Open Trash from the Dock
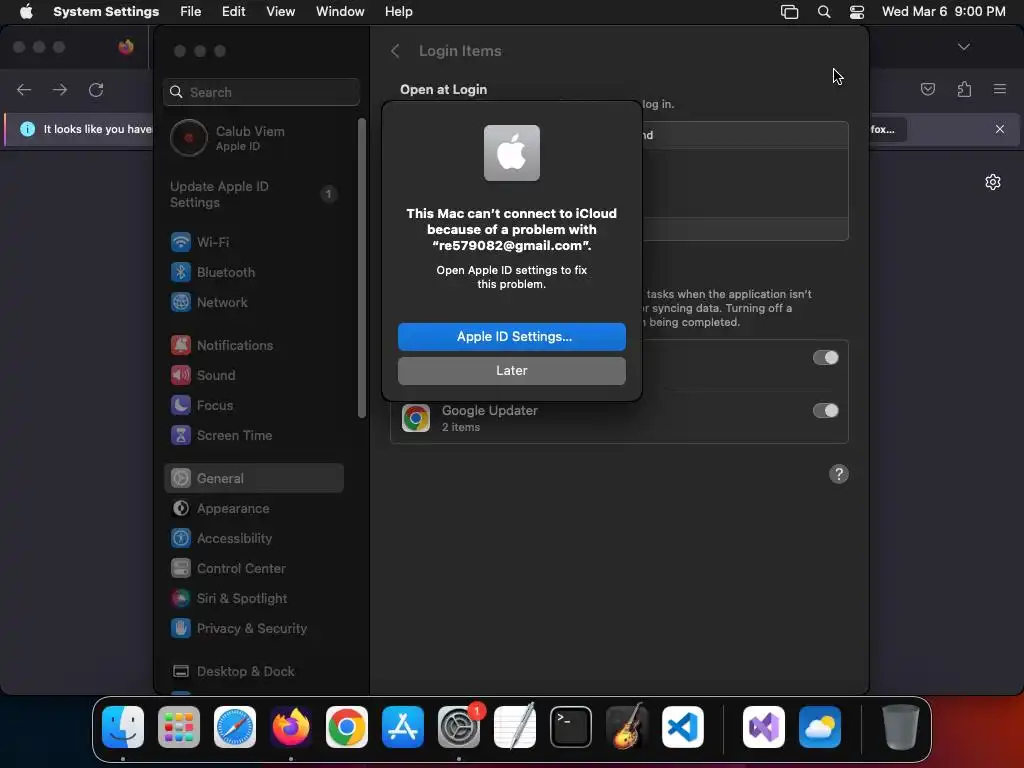The width and height of the screenshot is (1024, 768). [901, 727]
